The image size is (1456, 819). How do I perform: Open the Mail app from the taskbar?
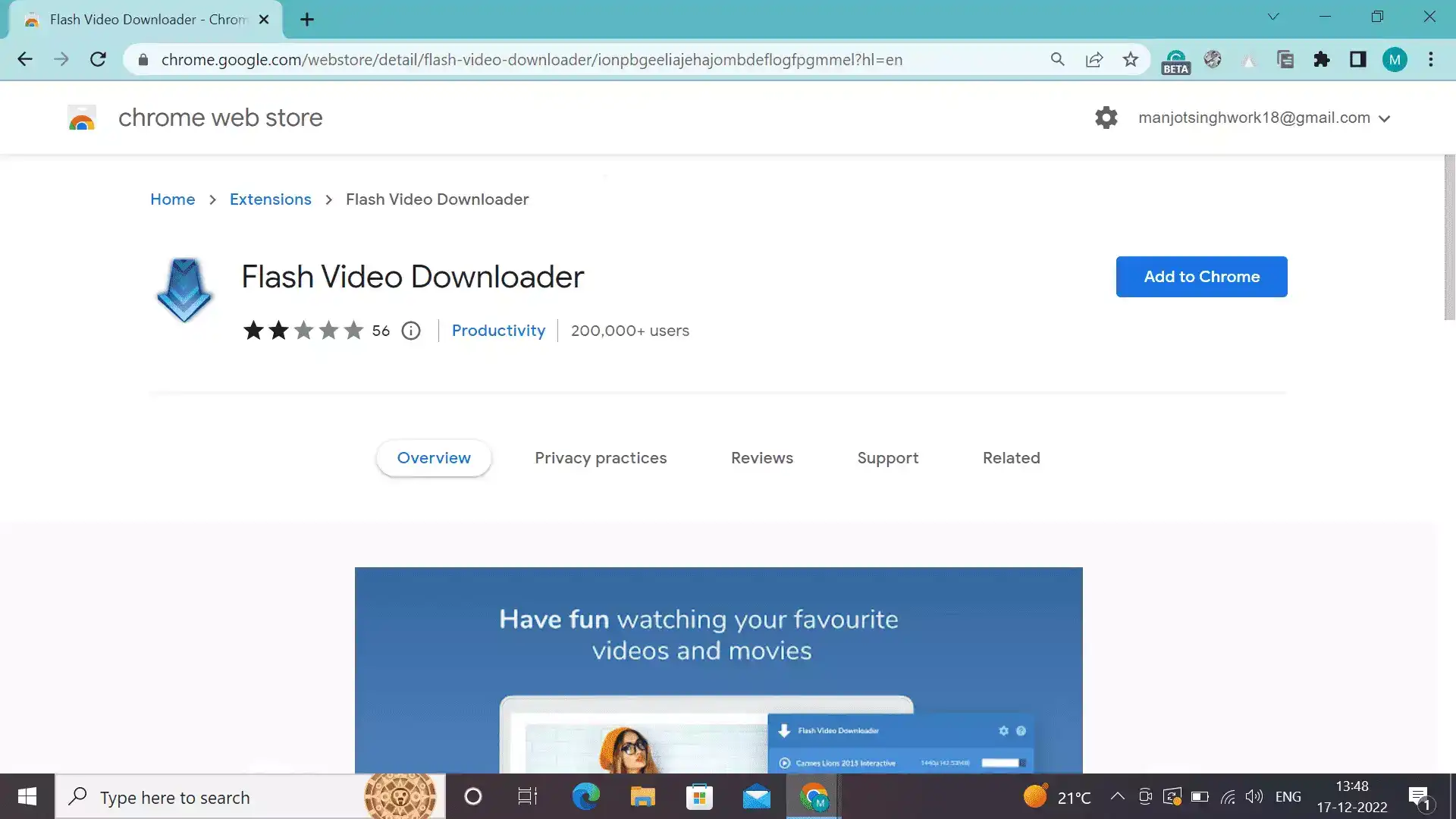tap(756, 796)
